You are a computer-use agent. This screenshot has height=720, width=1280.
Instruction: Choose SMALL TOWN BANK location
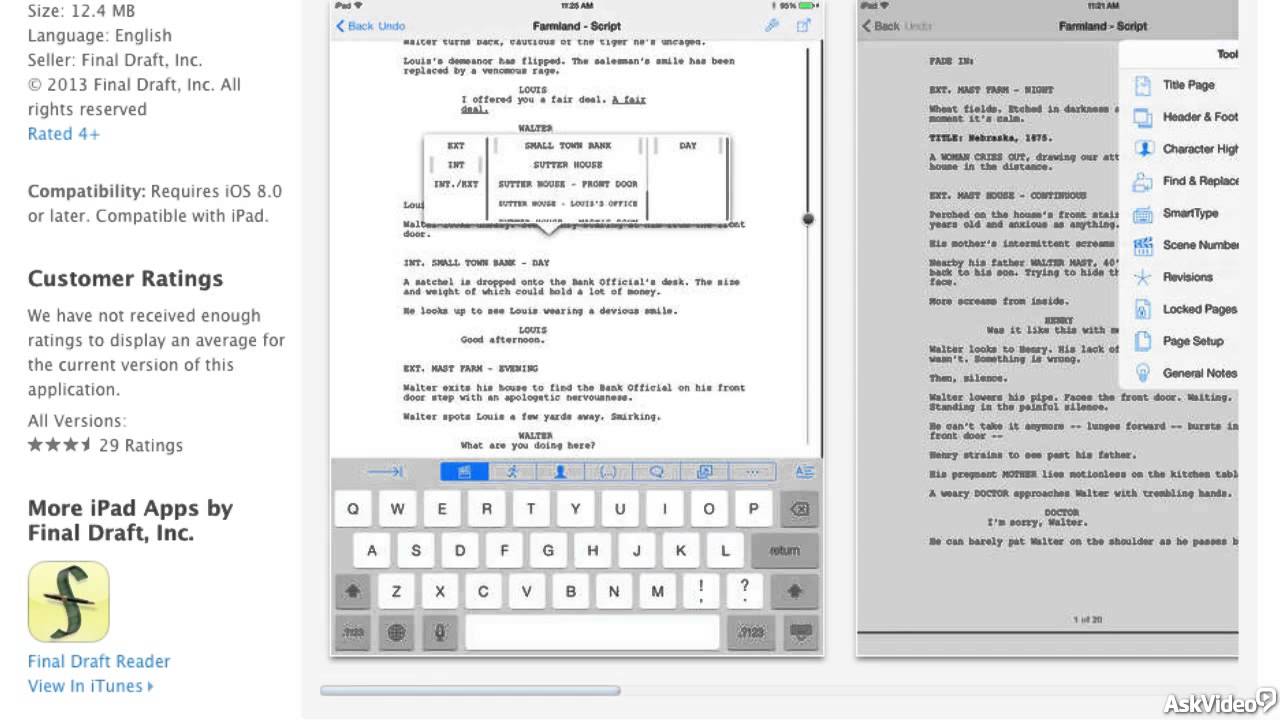pos(567,146)
